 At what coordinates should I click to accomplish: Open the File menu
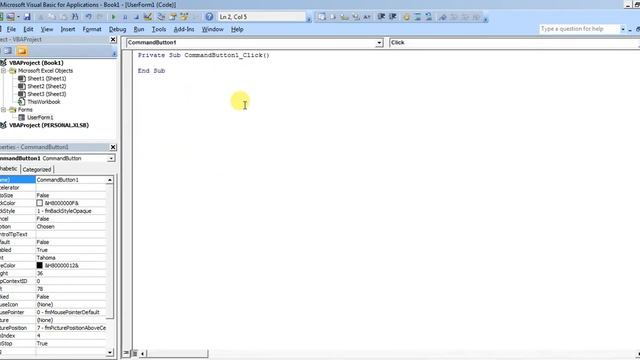[x=11, y=29]
